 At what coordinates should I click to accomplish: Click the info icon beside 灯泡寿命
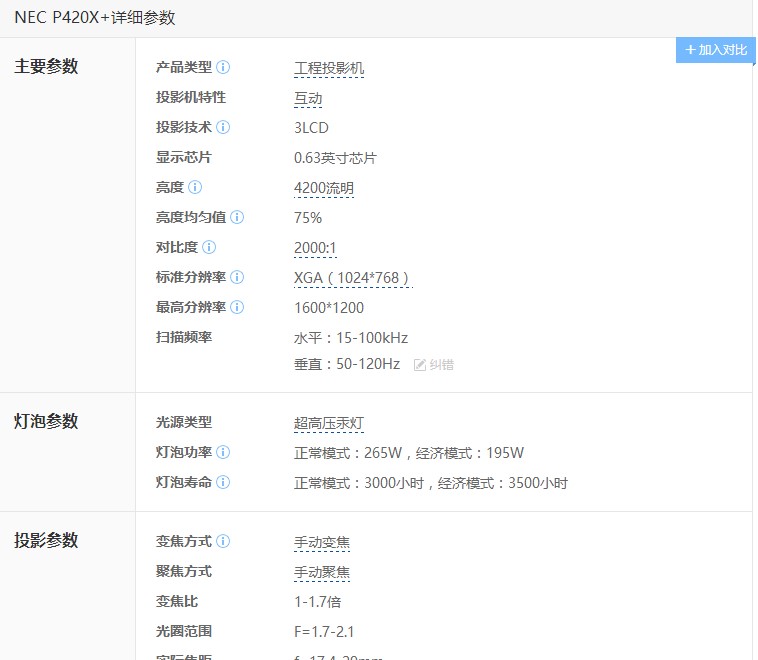point(223,482)
